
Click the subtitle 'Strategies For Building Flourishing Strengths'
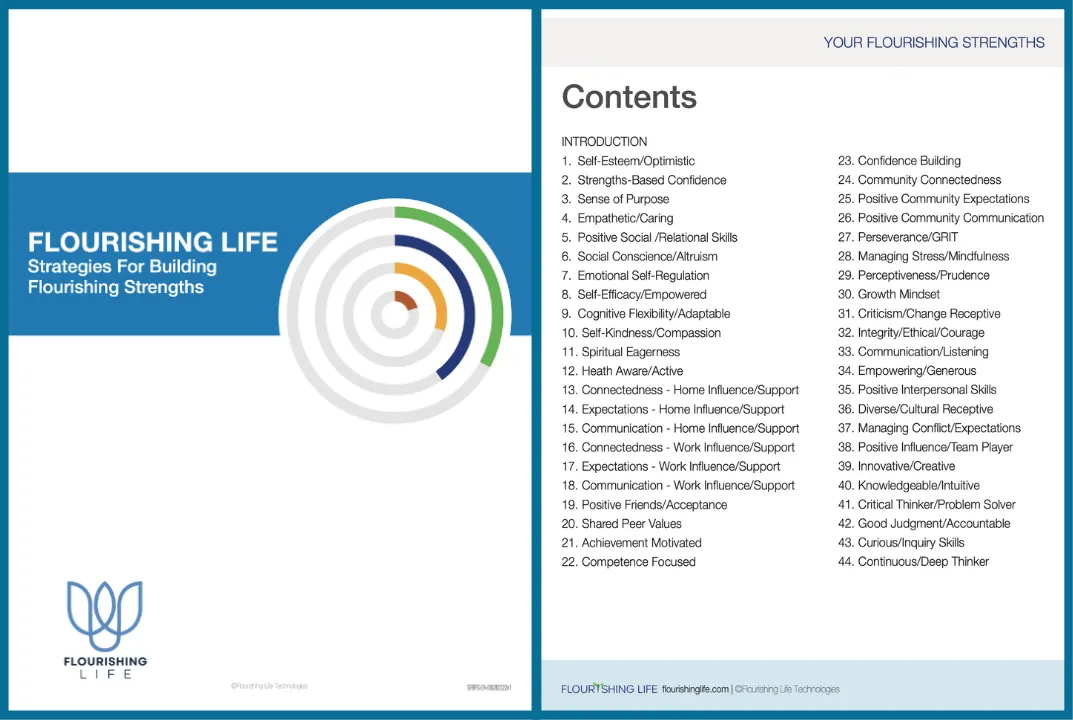(x=122, y=277)
